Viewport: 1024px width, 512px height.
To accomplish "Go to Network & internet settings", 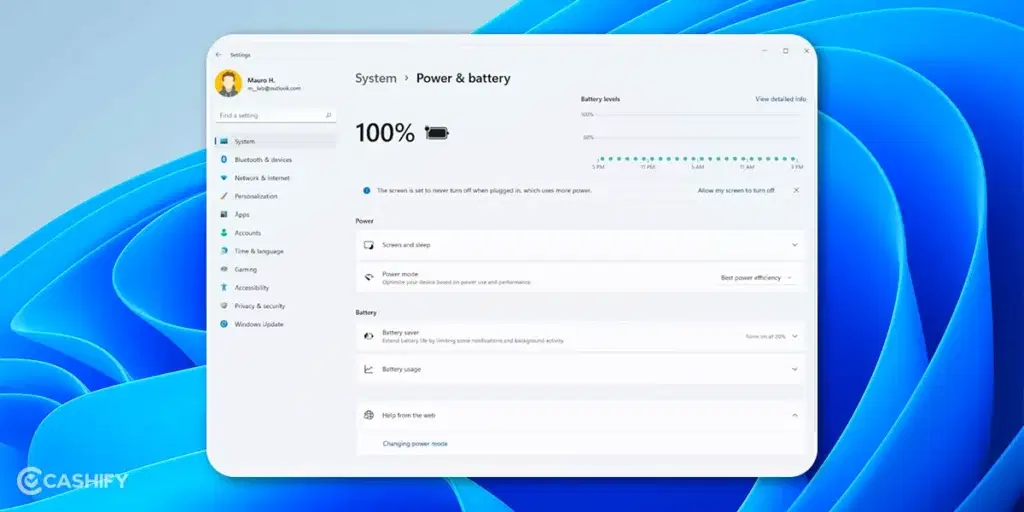I will [276, 178].
